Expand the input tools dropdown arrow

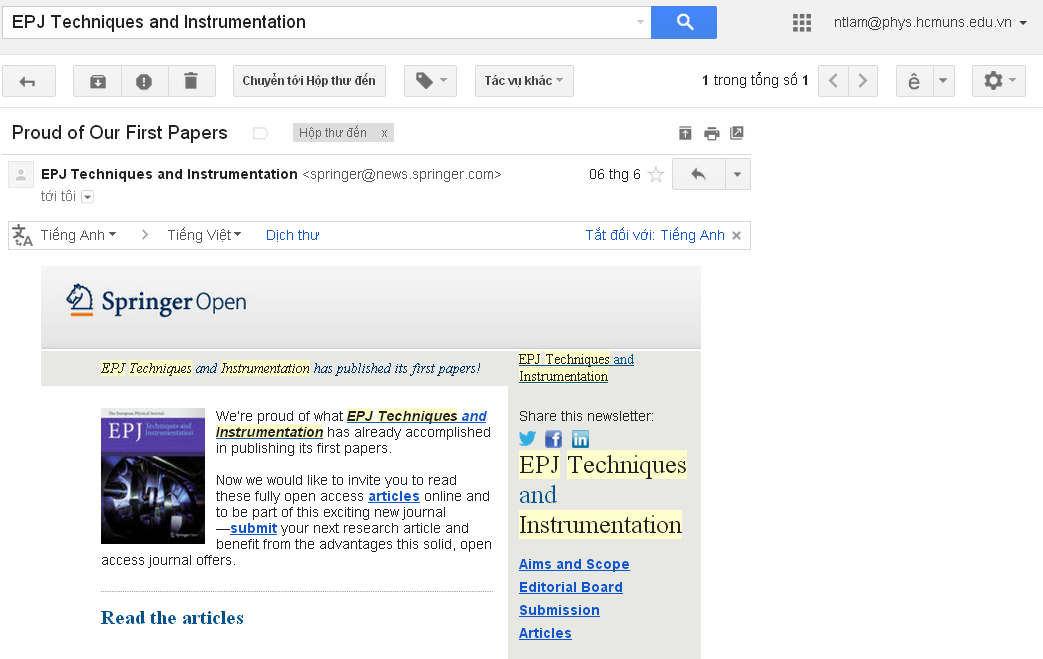944,81
